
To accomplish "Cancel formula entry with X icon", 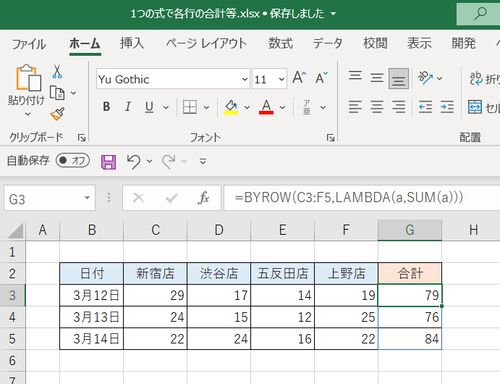I will pyautogui.click(x=138, y=198).
